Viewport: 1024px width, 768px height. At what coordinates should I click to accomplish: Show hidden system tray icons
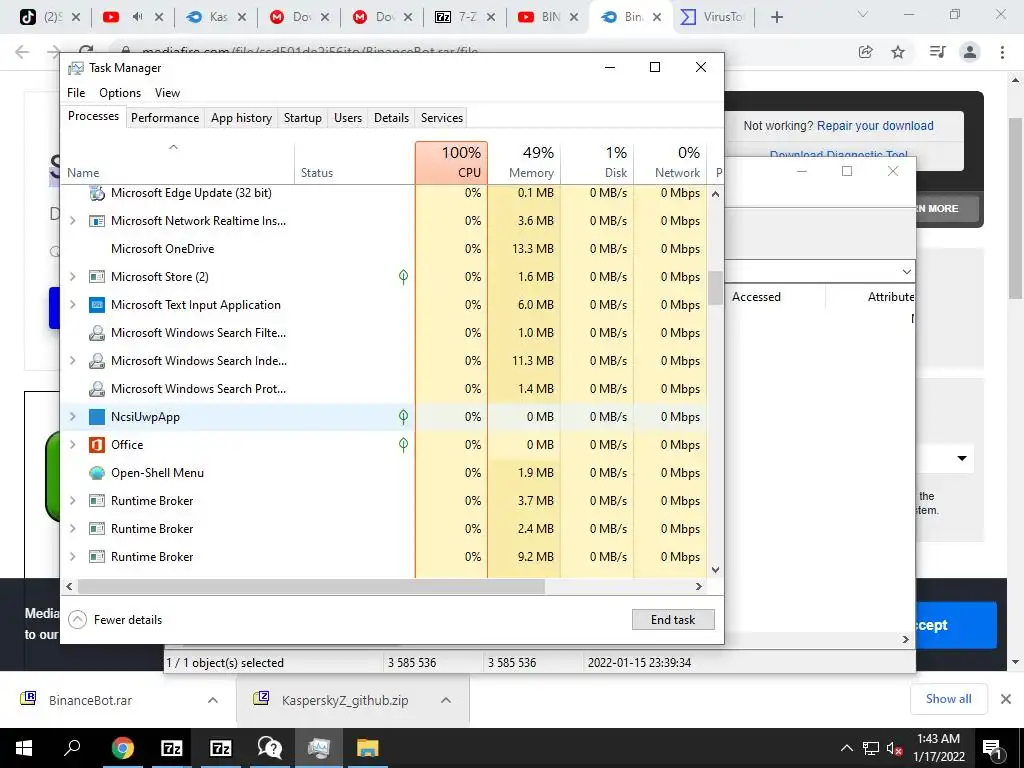(846, 748)
